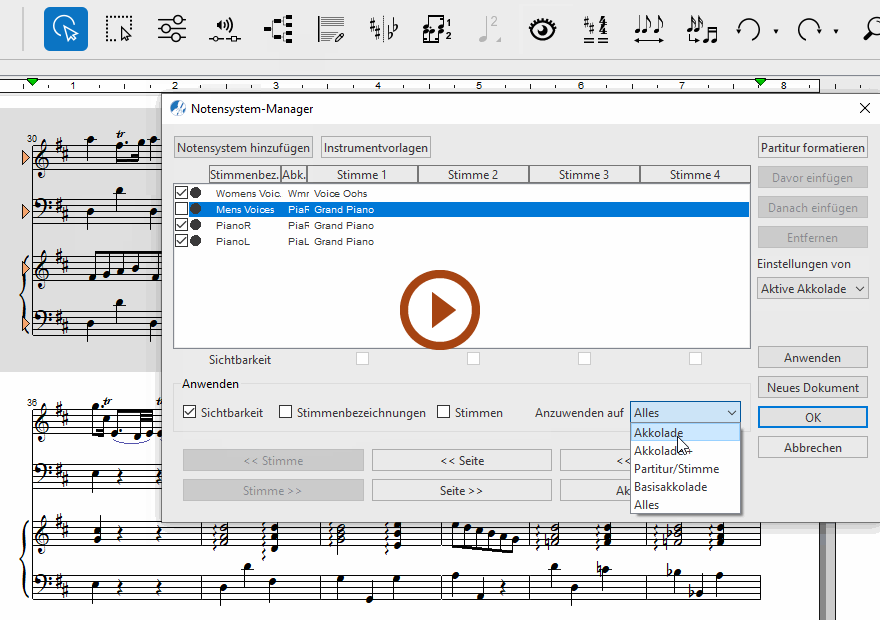Tick the Stimmenbezeichnungen checkbox
The height and width of the screenshot is (620, 880).
pos(286,412)
